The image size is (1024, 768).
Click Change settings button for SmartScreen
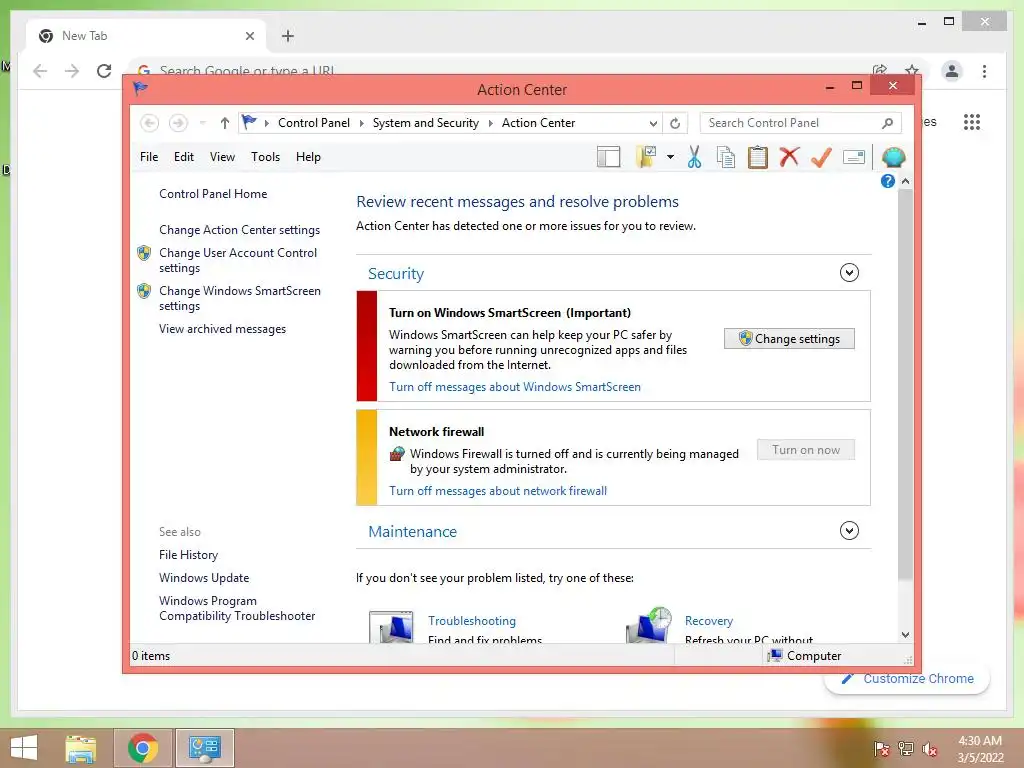point(789,338)
